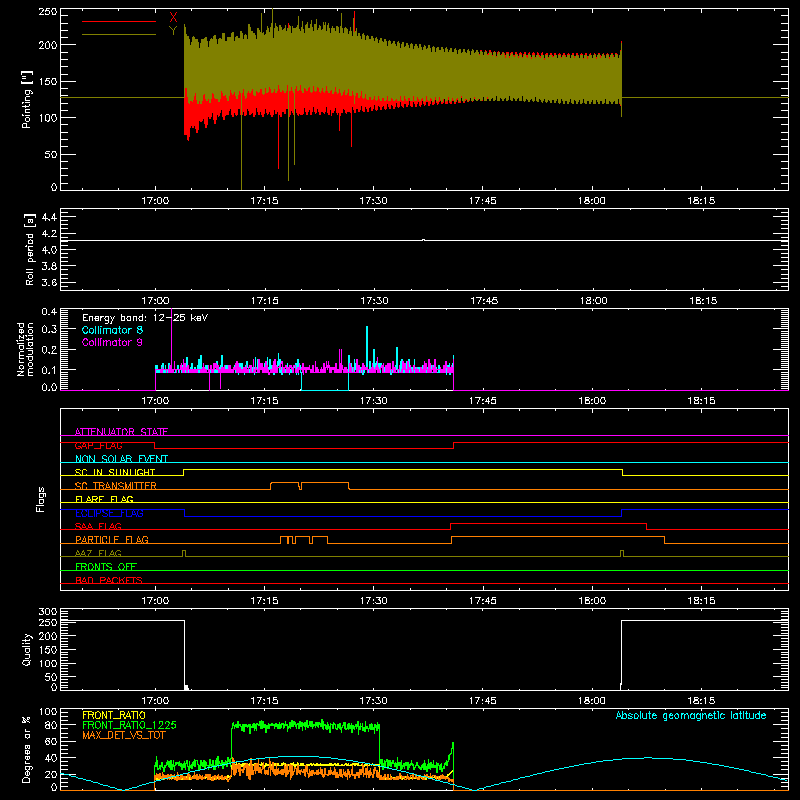
Task: Click the 80 value on Degrees axis
Action: [x=52, y=724]
